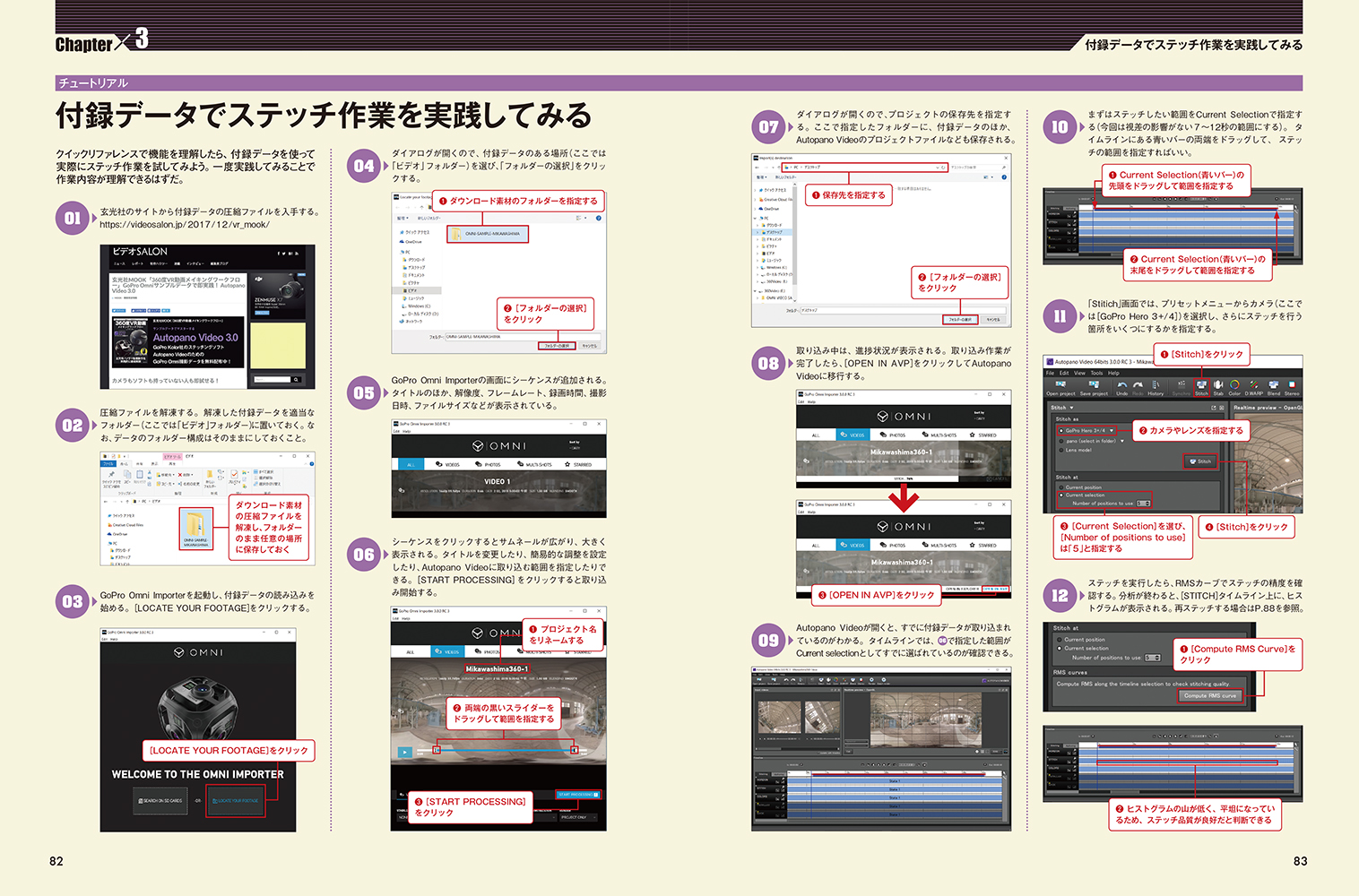Image resolution: width=1359 pixels, height=896 pixels.
Task: Click the left black range slider handle
Action: [437, 749]
